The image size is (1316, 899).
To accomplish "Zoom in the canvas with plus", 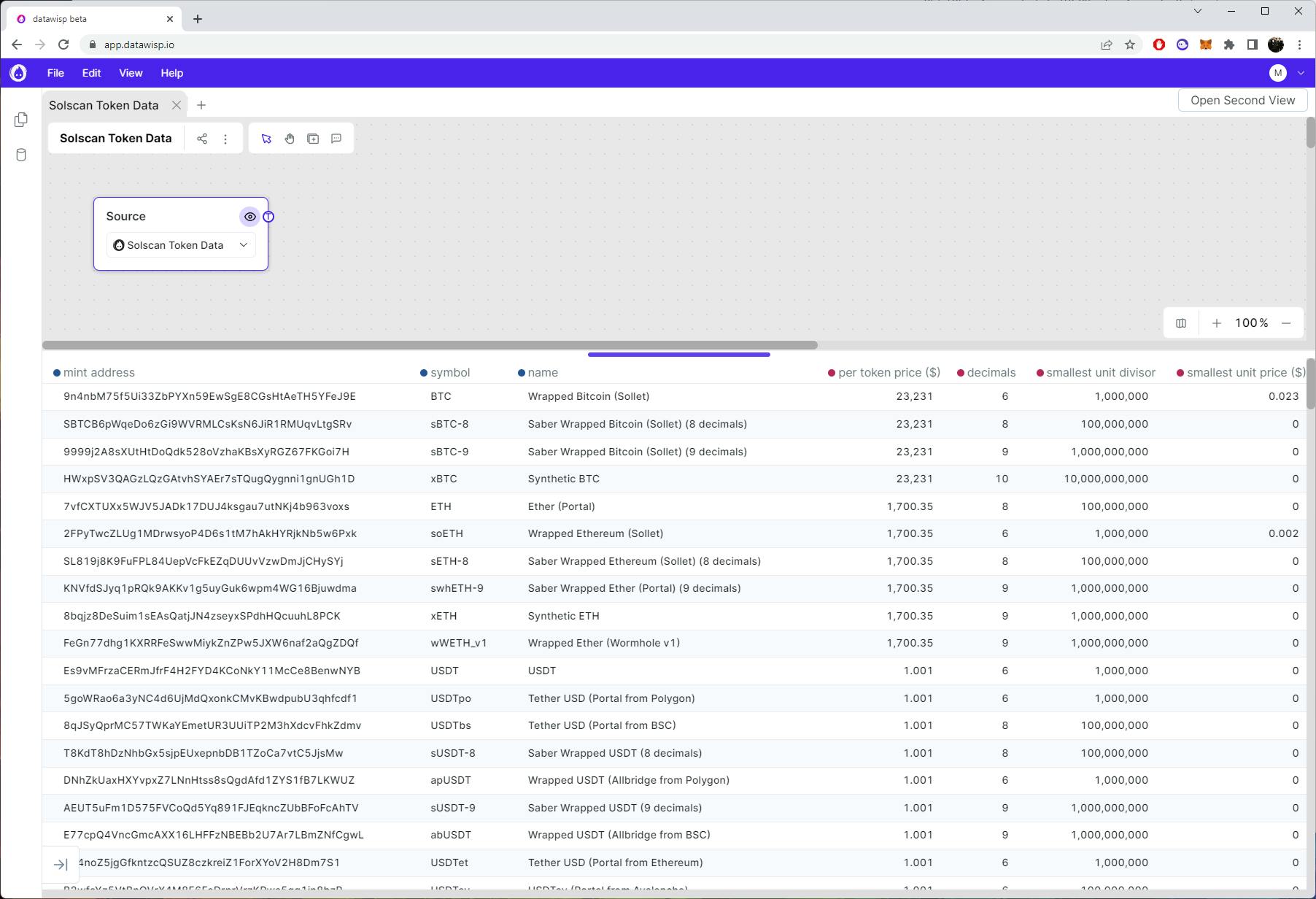I will tap(1216, 323).
